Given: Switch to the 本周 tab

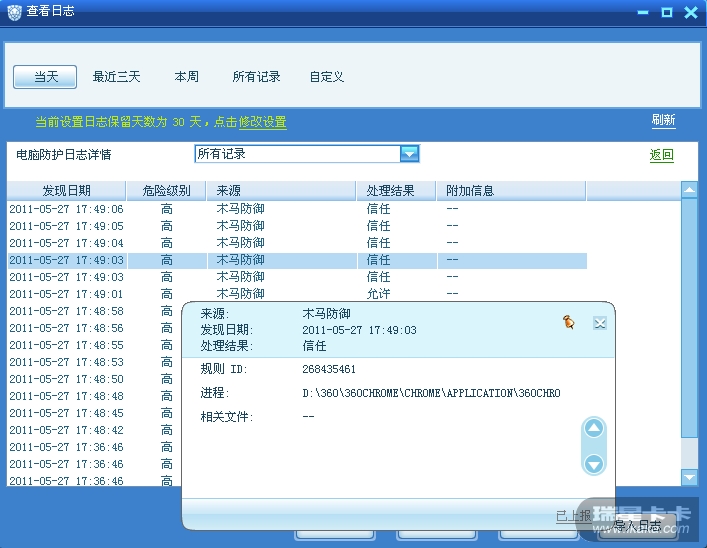Looking at the screenshot, I should (187, 77).
